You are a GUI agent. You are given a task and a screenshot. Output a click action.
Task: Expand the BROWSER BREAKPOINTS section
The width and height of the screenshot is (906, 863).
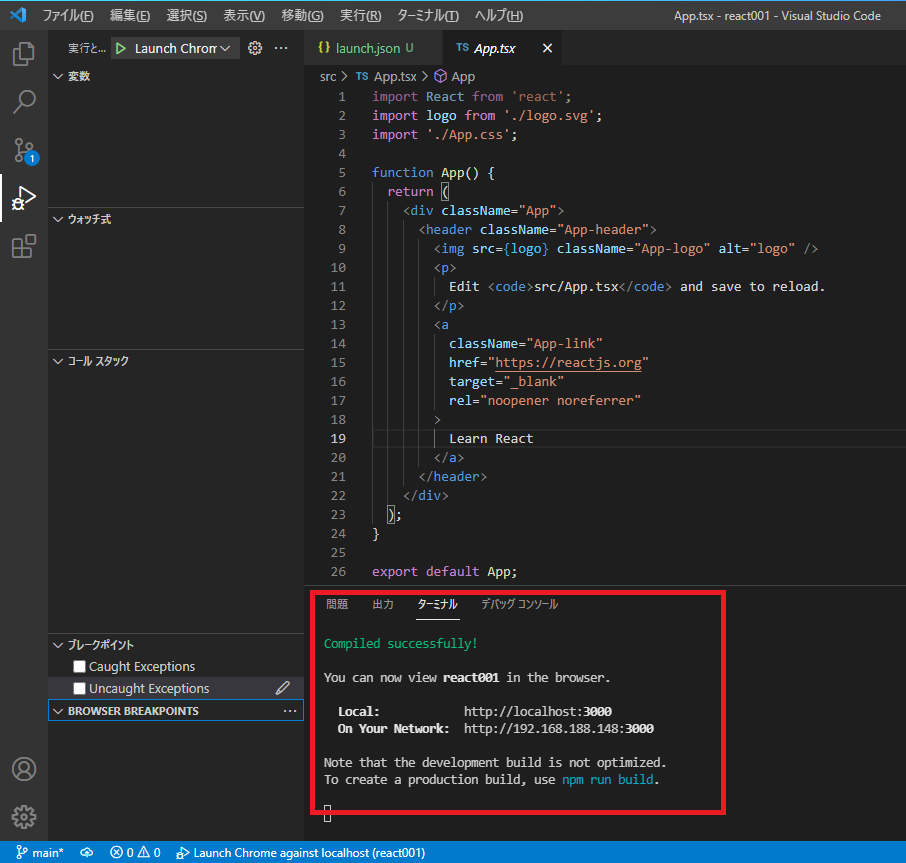coord(132,711)
